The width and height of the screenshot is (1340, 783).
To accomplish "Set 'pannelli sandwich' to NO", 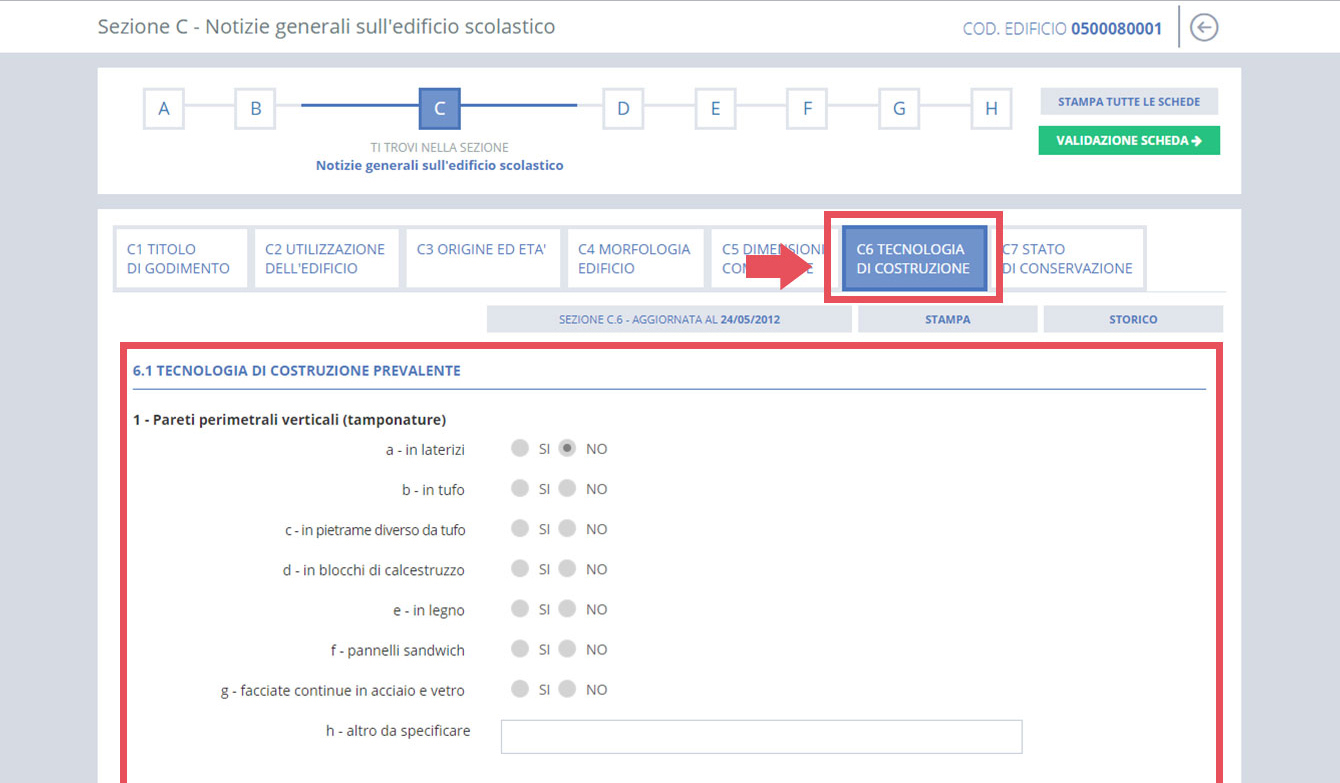I will click(x=567, y=650).
